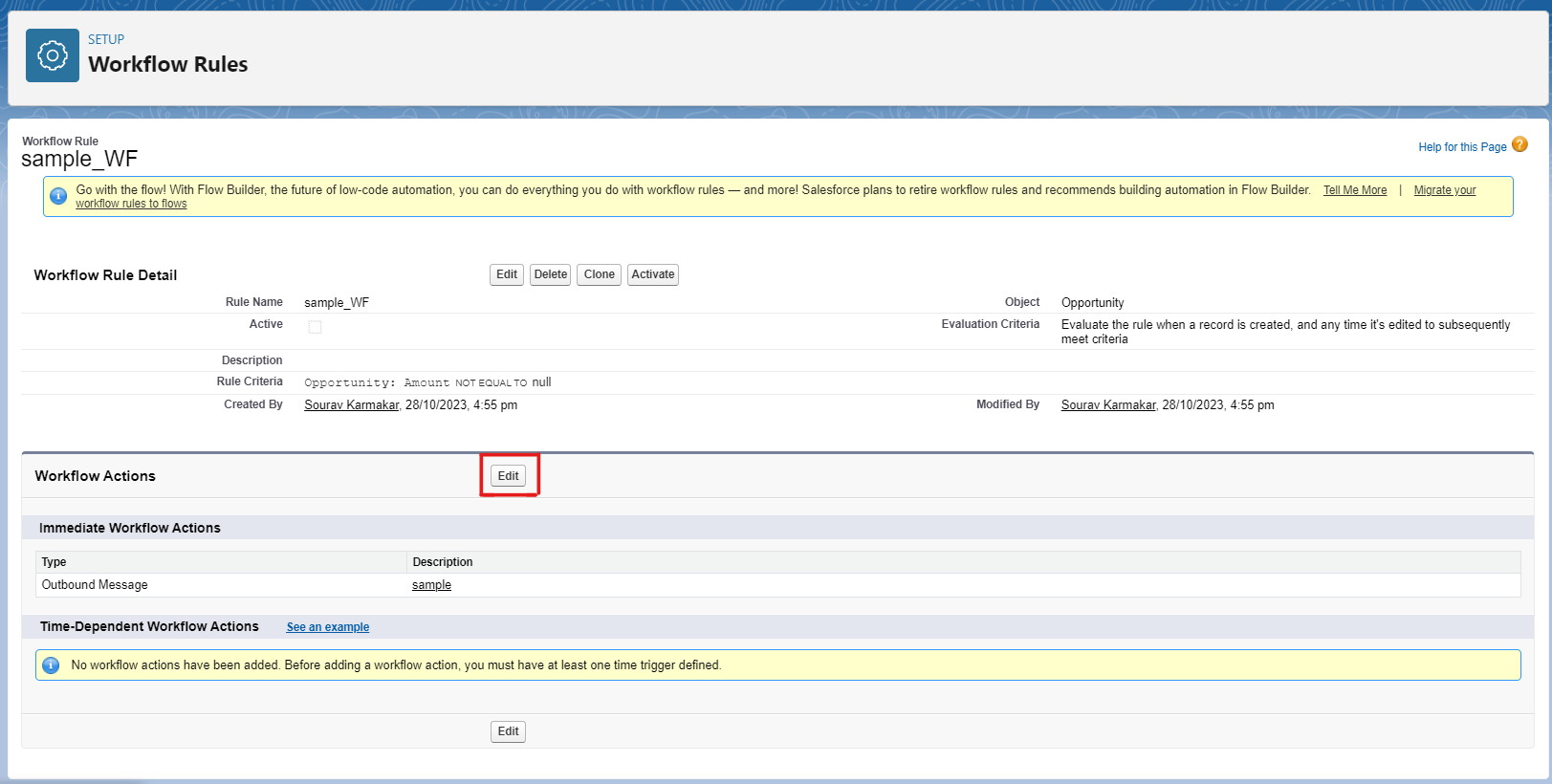
Task: Click the info icon in Flow Builder banner
Action: click(x=58, y=196)
